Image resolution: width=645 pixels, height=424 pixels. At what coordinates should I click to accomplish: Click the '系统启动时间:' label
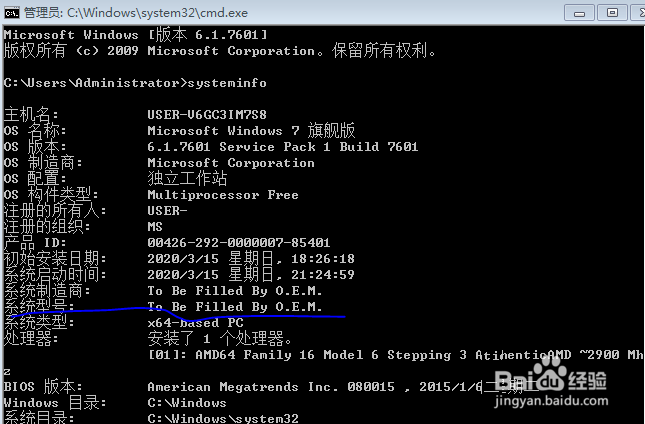pos(55,275)
